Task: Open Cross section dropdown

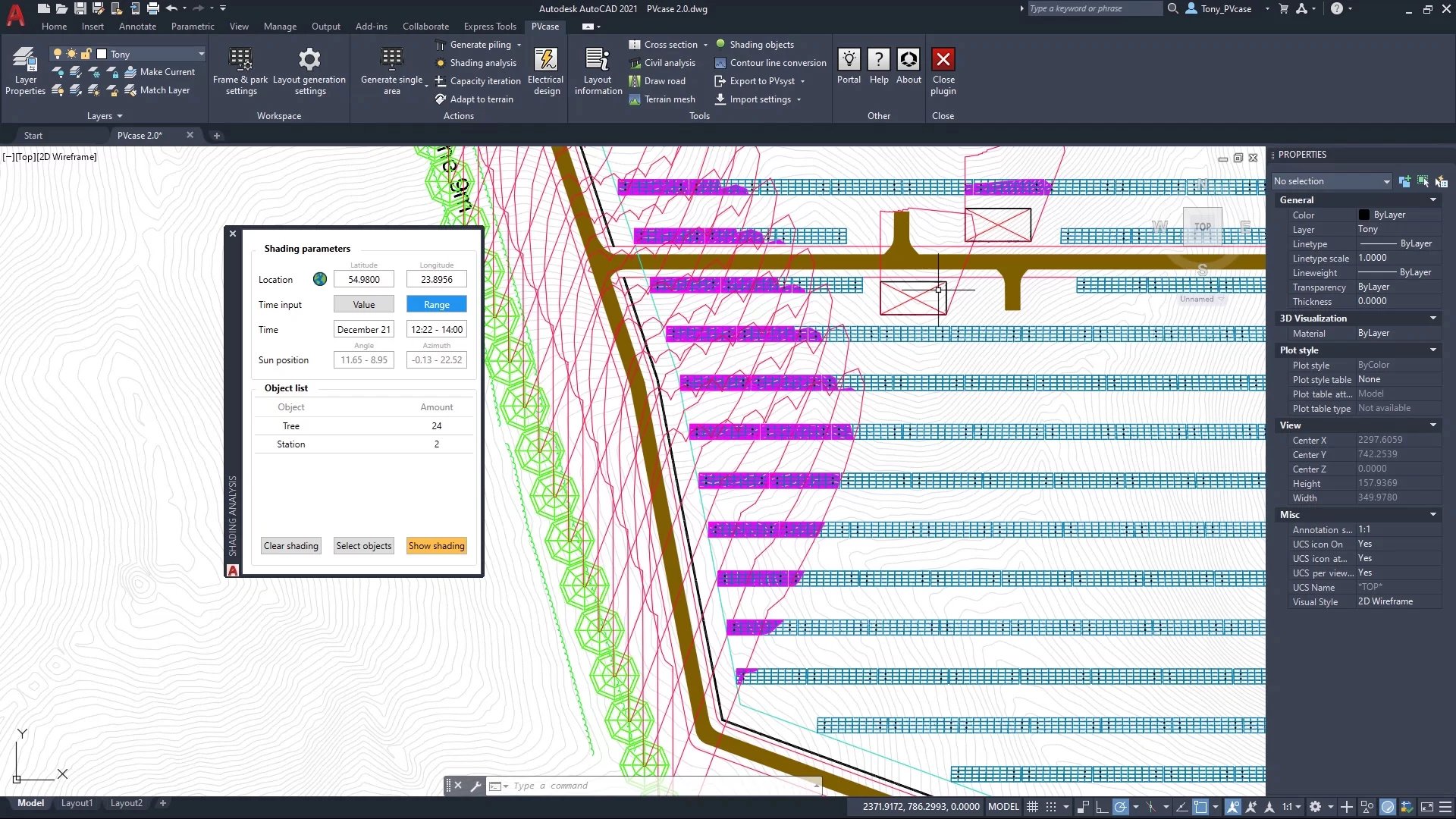Action: (x=705, y=45)
